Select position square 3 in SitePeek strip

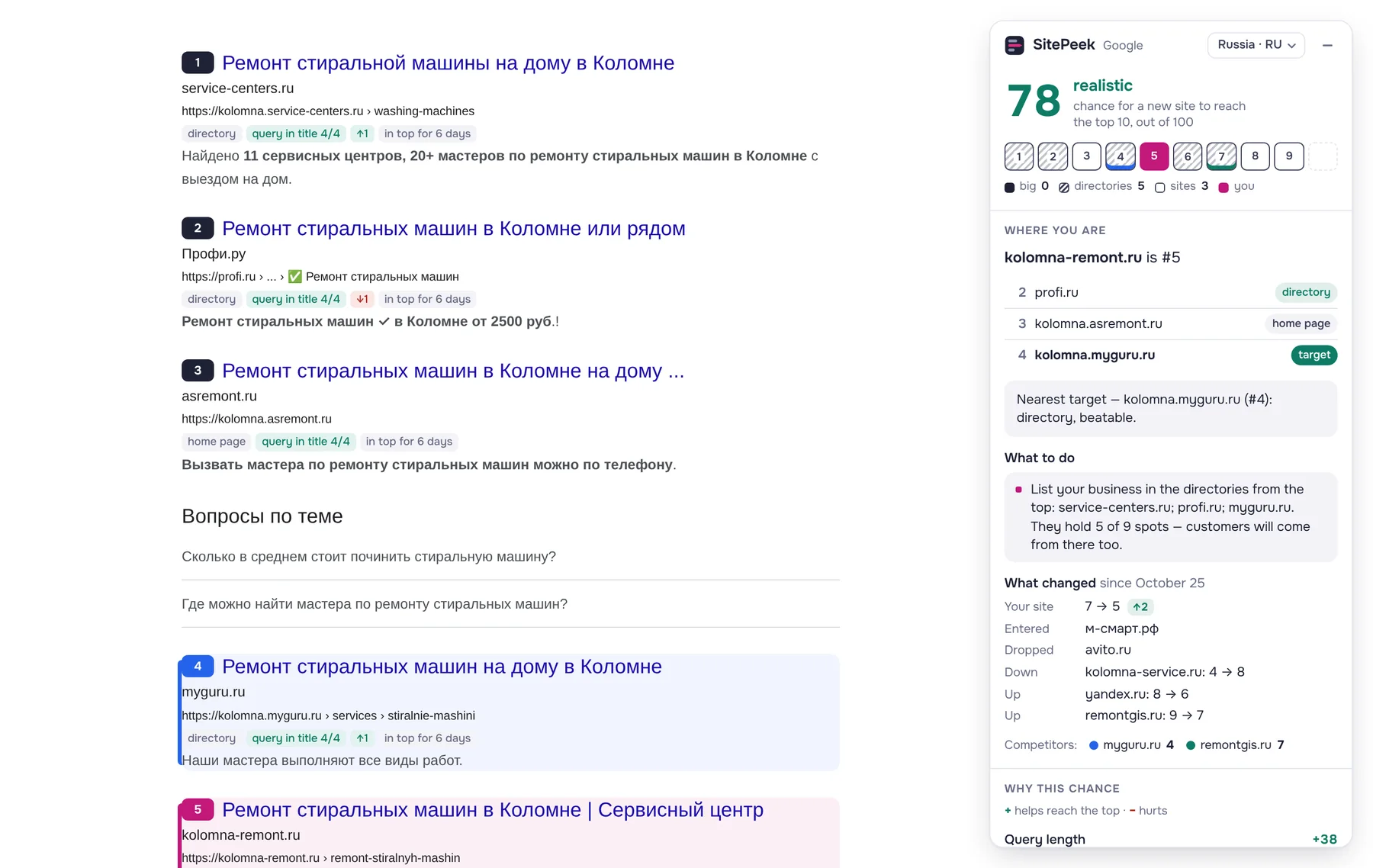(1086, 156)
